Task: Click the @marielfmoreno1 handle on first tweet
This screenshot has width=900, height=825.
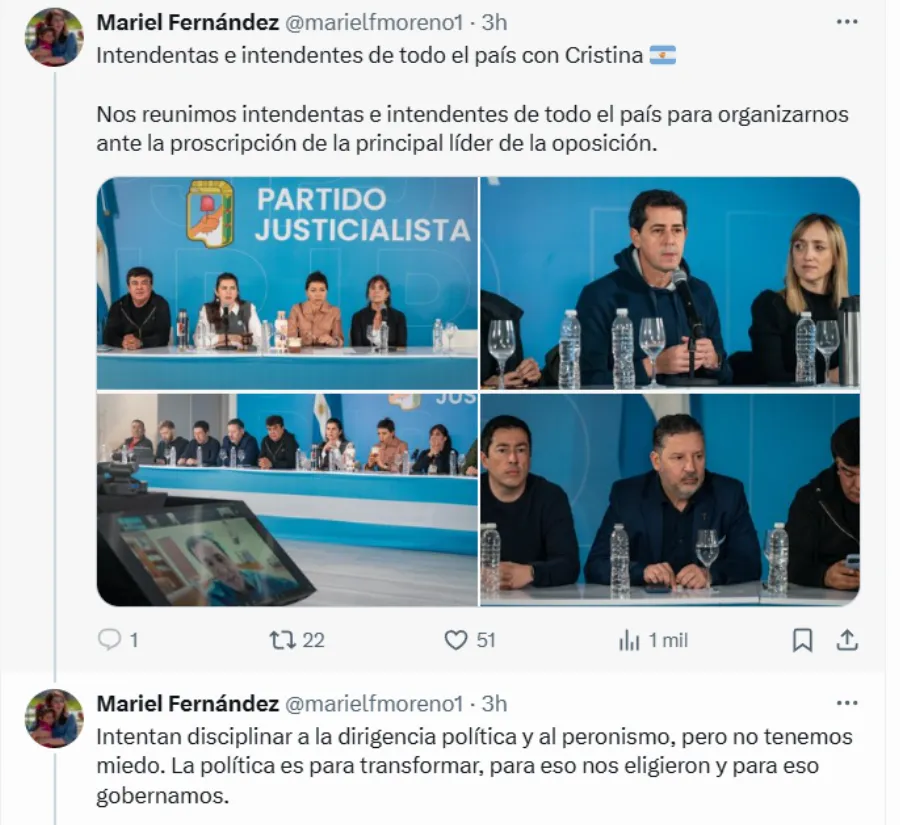Action: coord(374,22)
